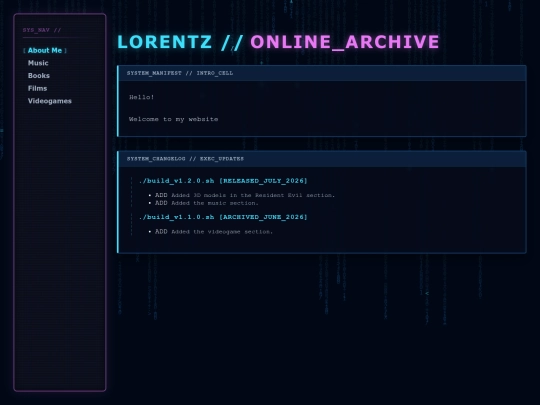Click the 'Added the videogame section' entry
The height and width of the screenshot is (405, 540).
(x=214, y=232)
